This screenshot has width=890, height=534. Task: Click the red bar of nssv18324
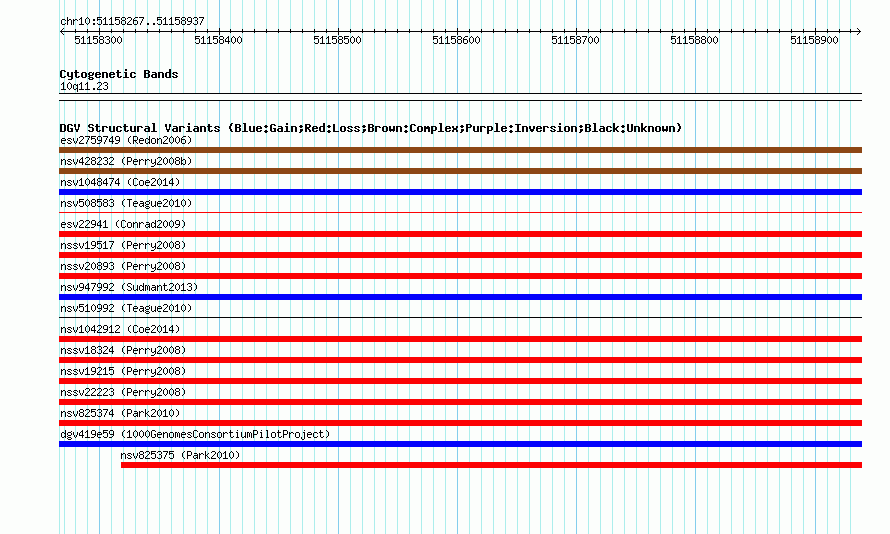tap(460, 360)
